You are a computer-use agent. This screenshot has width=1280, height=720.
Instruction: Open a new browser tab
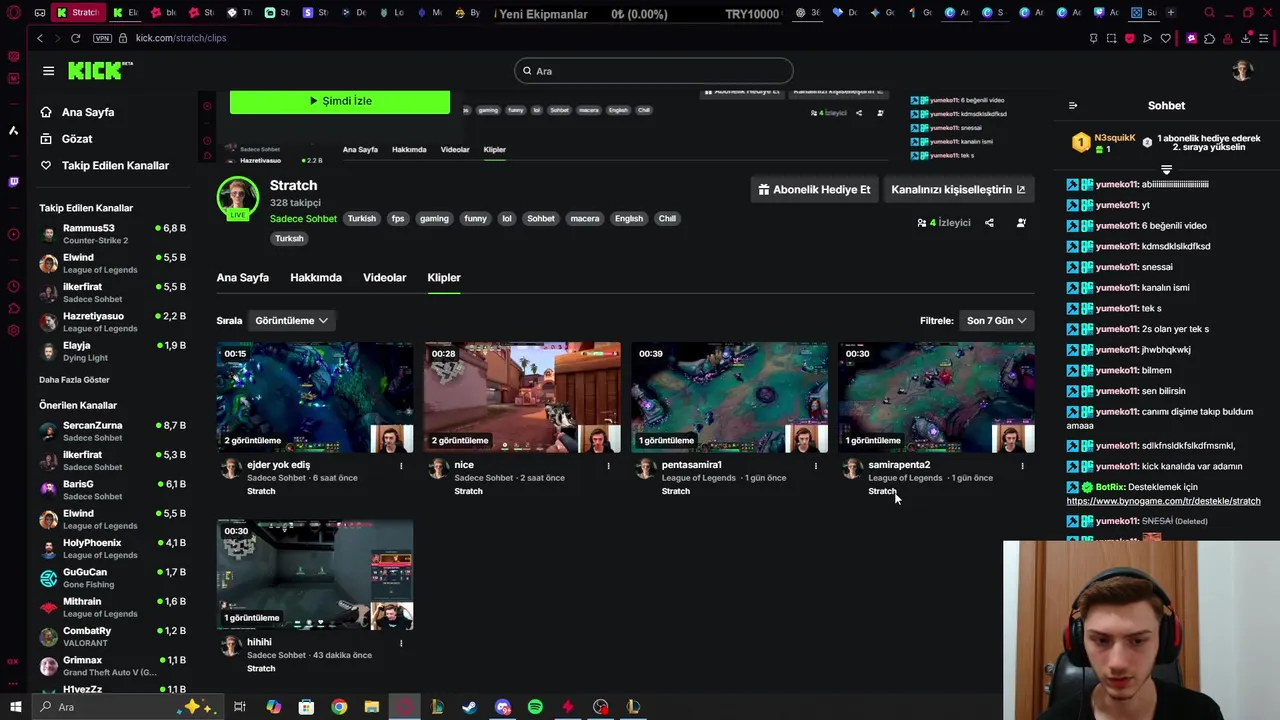point(1171,13)
